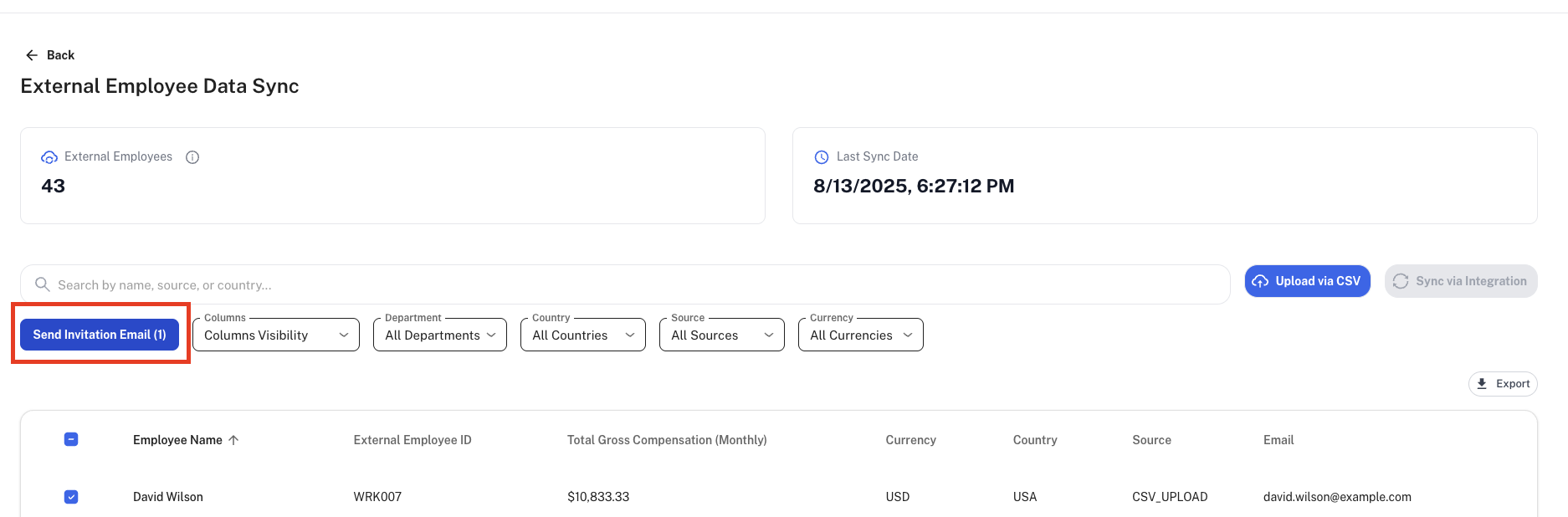Click the back arrow icon
The image size is (1568, 517).
click(x=32, y=55)
